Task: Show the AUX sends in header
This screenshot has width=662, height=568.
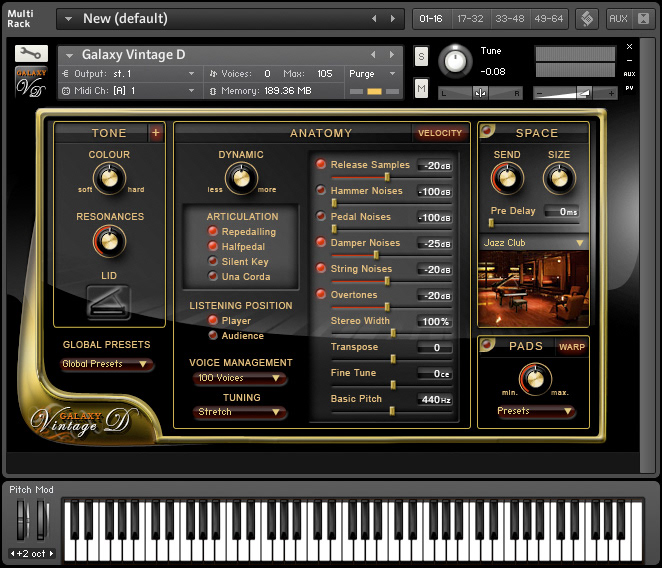Action: [618, 19]
